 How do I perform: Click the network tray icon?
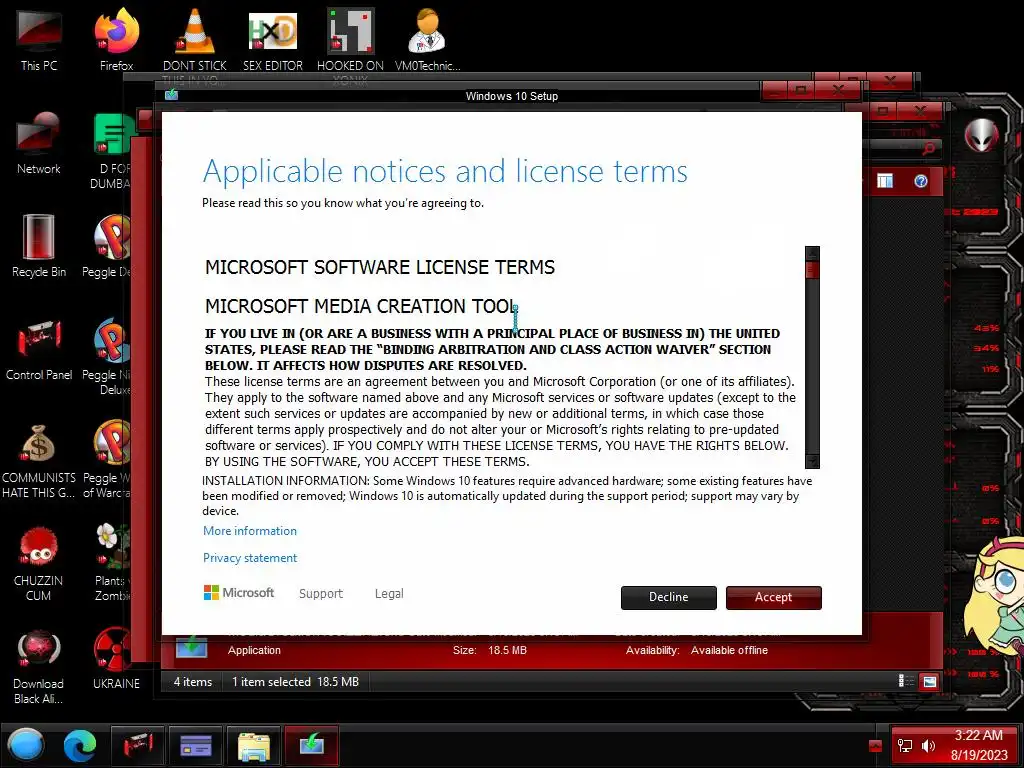[905, 746]
